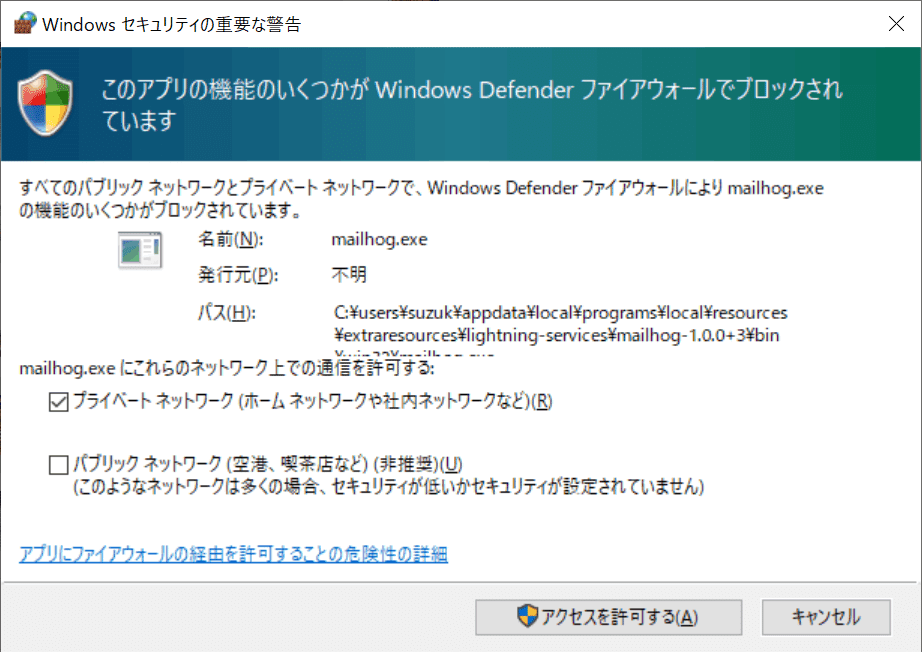
Task: Open firewall risk details link
Action: click(x=233, y=554)
